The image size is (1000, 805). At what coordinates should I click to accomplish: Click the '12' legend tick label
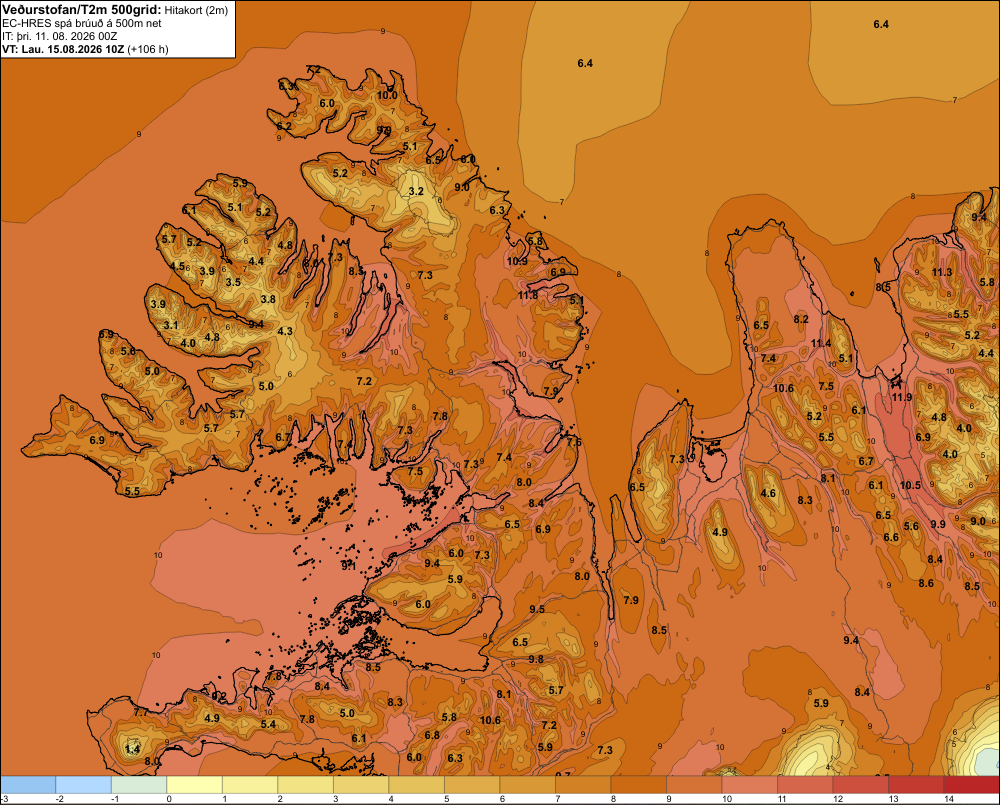tap(837, 799)
